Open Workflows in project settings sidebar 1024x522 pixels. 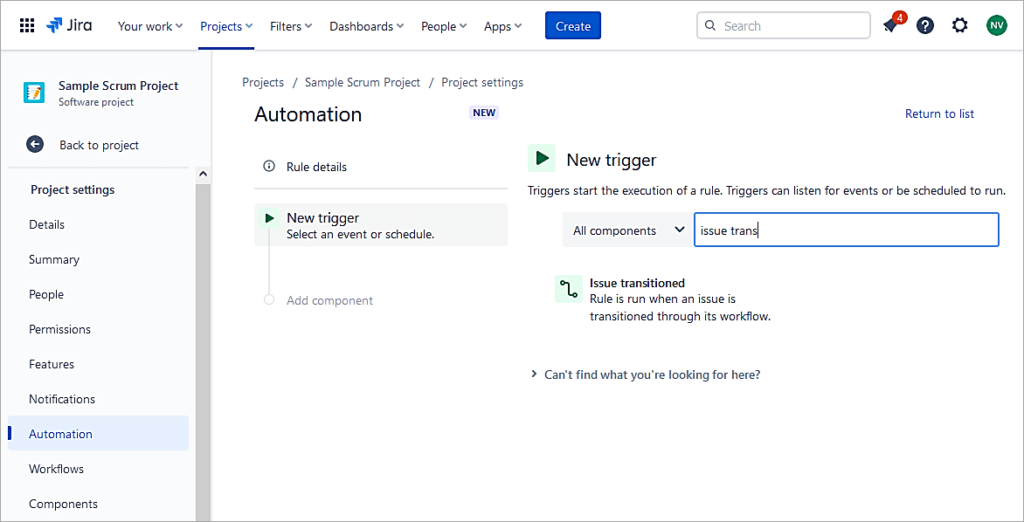56,469
